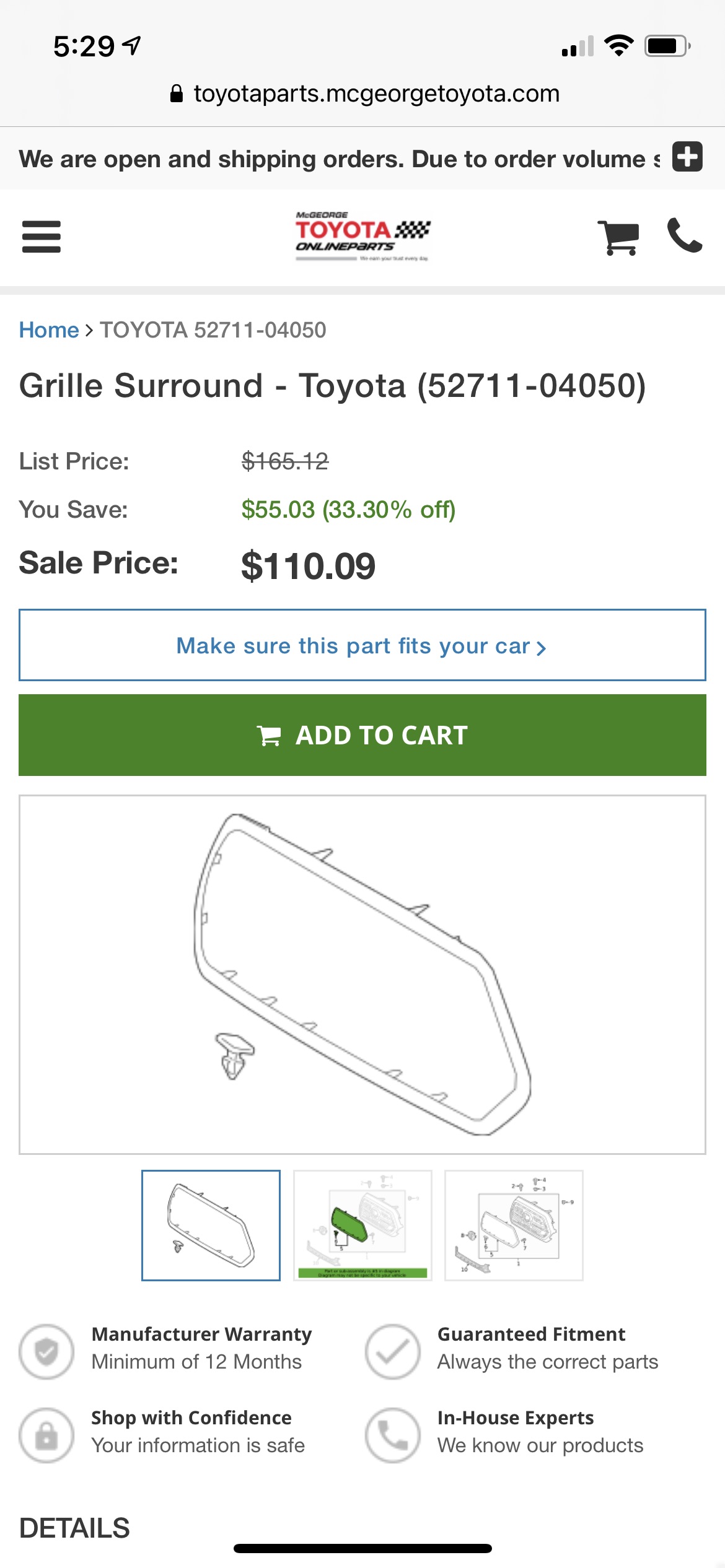Select the third exploded diagram thumbnail
The width and height of the screenshot is (725, 1568).
click(514, 1226)
